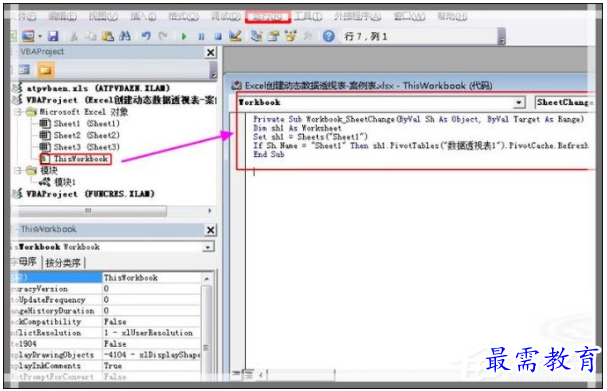Screen dimensions: 607x391
Task: Open the Properties Window toolbar icon
Action: pos(273,36)
